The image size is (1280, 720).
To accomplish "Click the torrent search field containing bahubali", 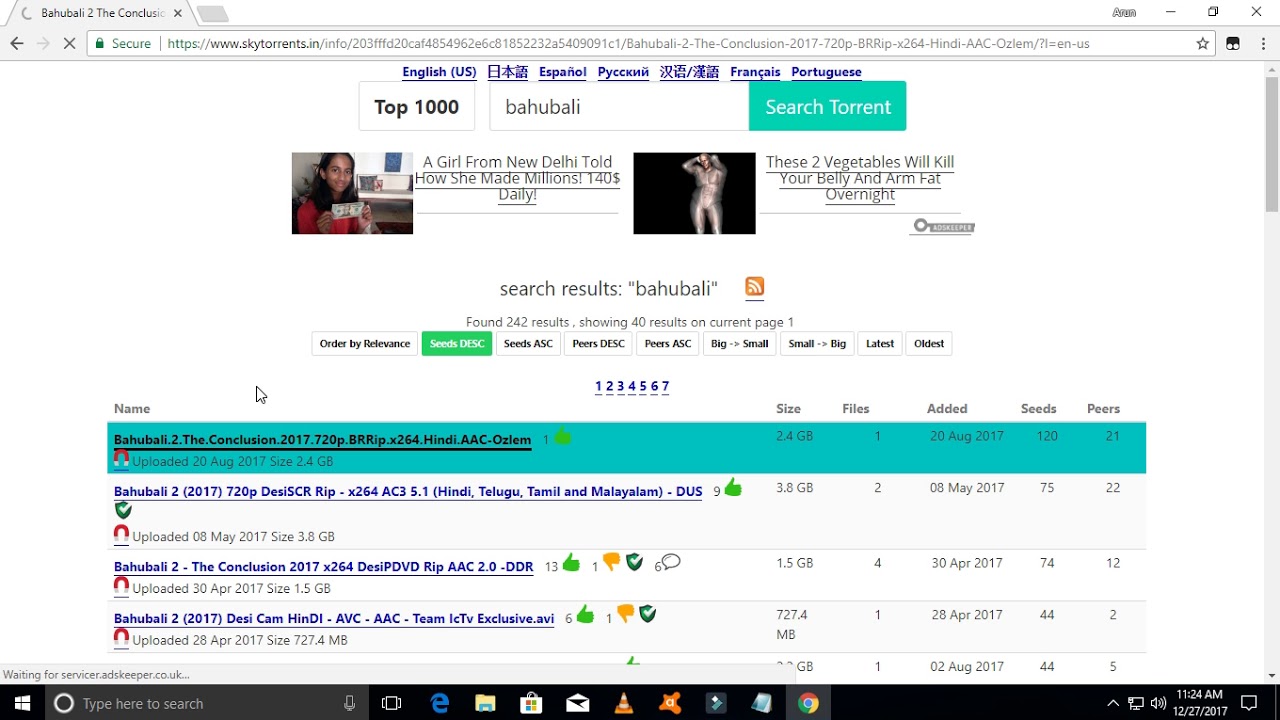I will click(619, 107).
